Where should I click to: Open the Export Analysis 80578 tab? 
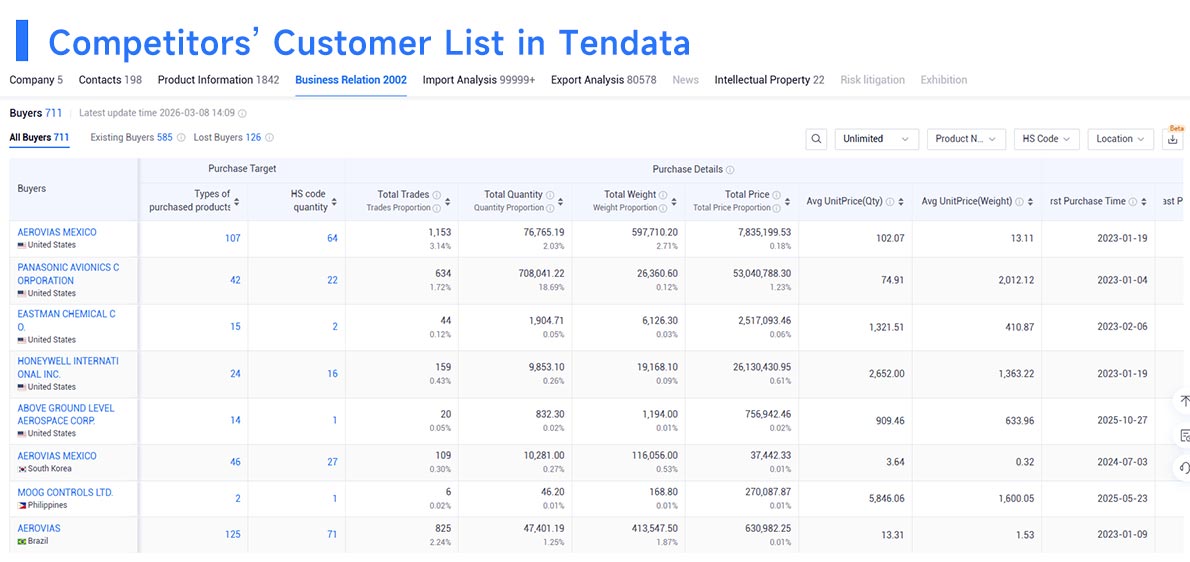[604, 80]
